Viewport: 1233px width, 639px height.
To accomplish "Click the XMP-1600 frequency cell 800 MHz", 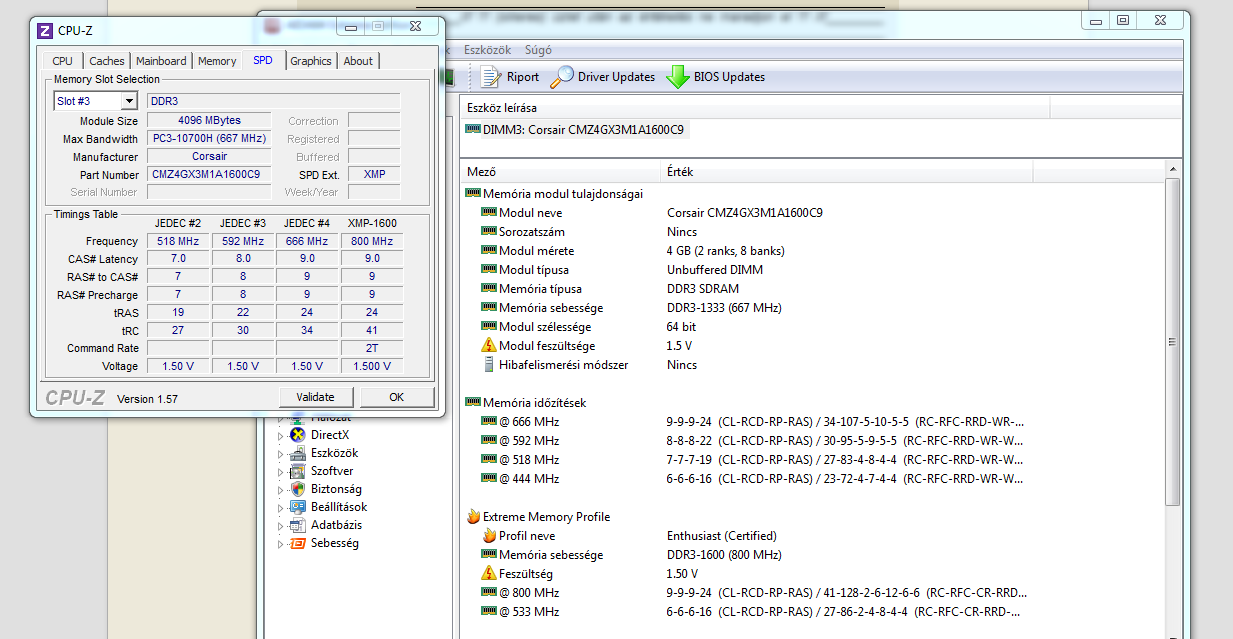I will (x=371, y=241).
